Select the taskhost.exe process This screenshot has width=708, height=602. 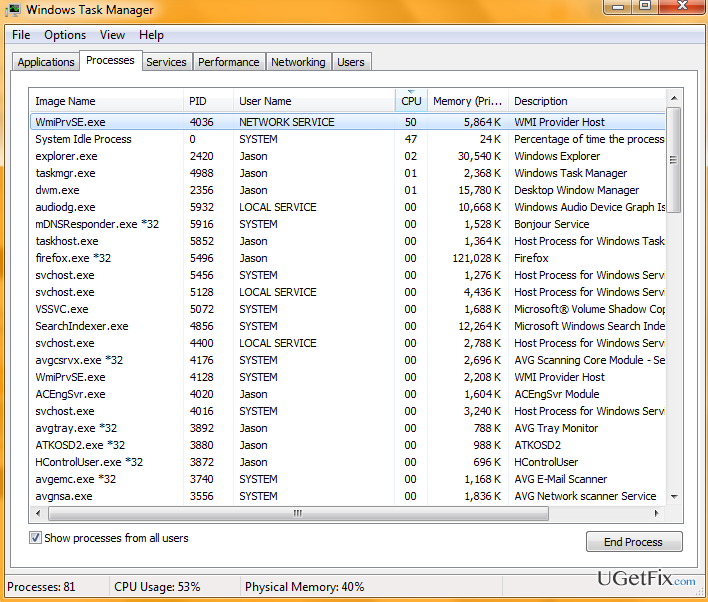pyautogui.click(x=348, y=241)
